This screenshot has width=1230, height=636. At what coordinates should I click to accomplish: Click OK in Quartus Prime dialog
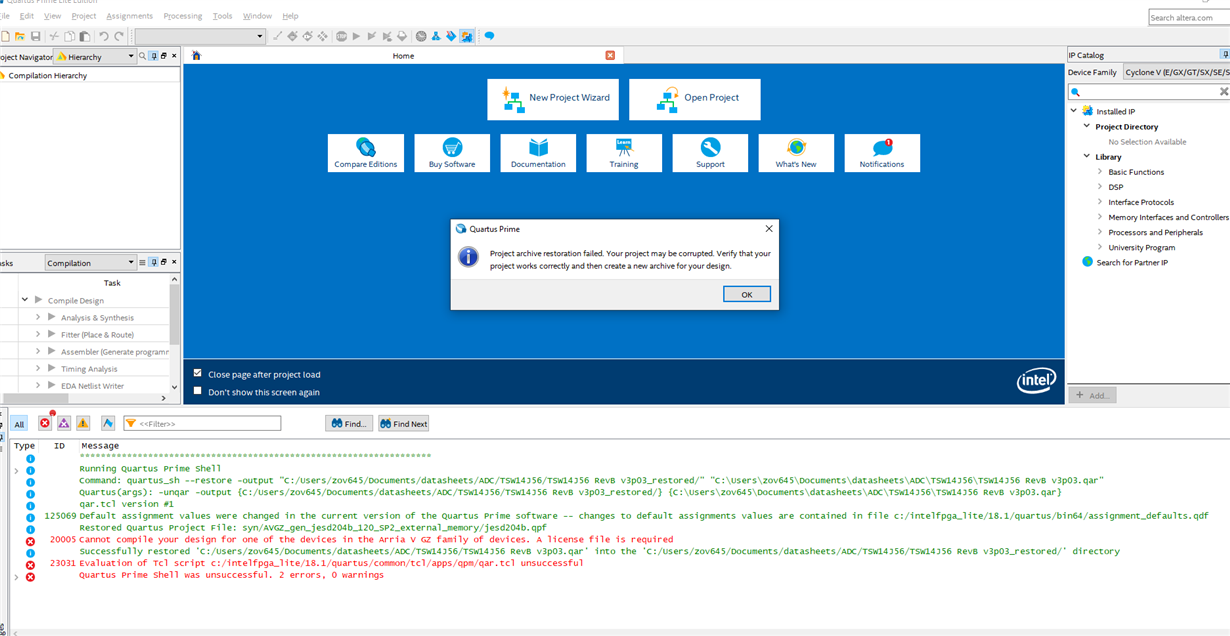coord(747,294)
